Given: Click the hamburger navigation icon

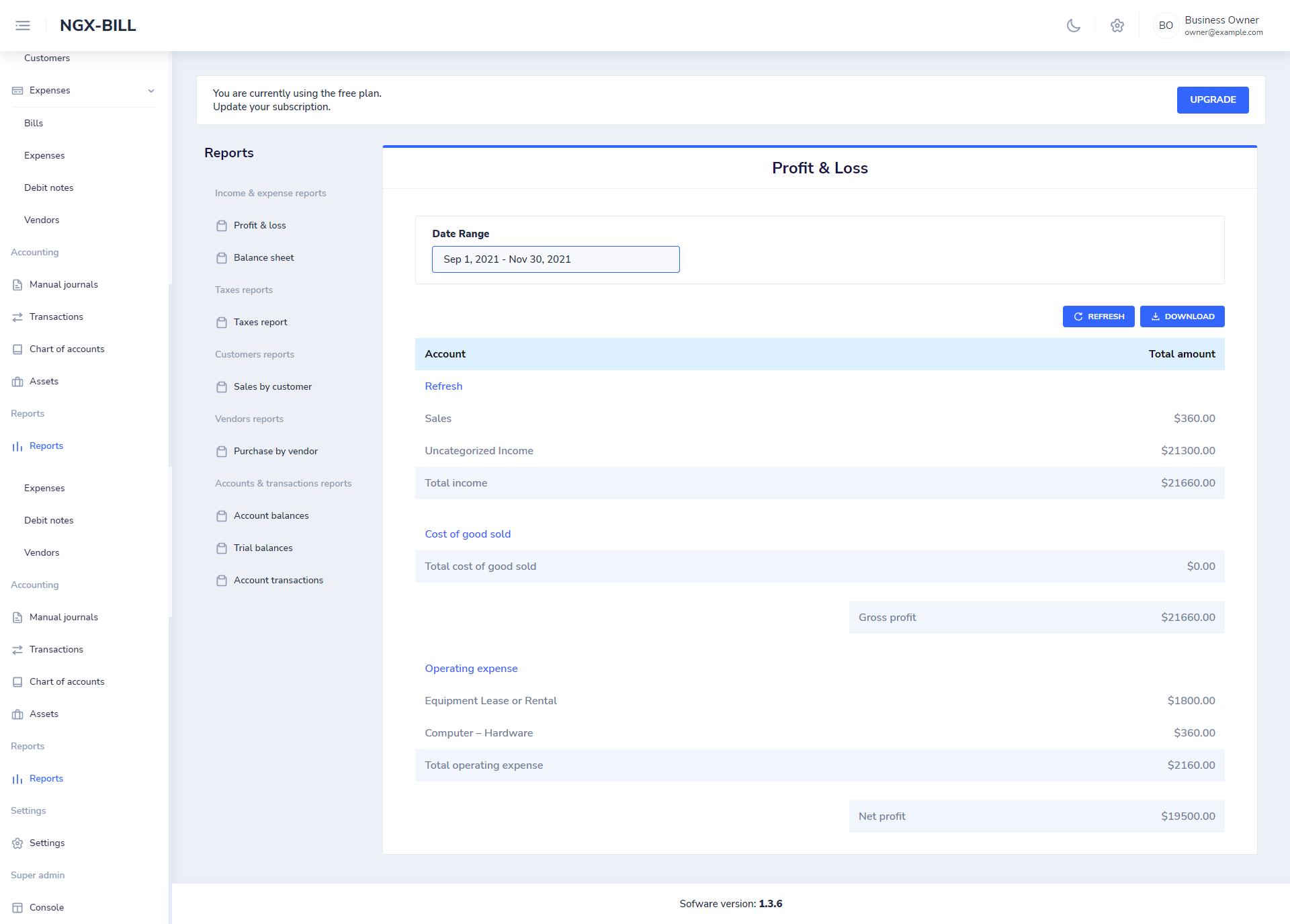Looking at the screenshot, I should (x=22, y=25).
